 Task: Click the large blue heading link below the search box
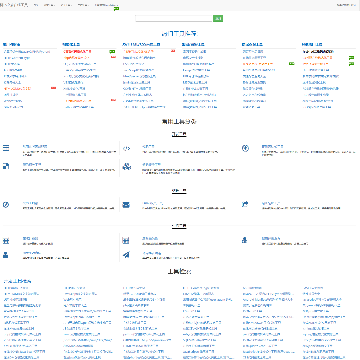coord(180,34)
